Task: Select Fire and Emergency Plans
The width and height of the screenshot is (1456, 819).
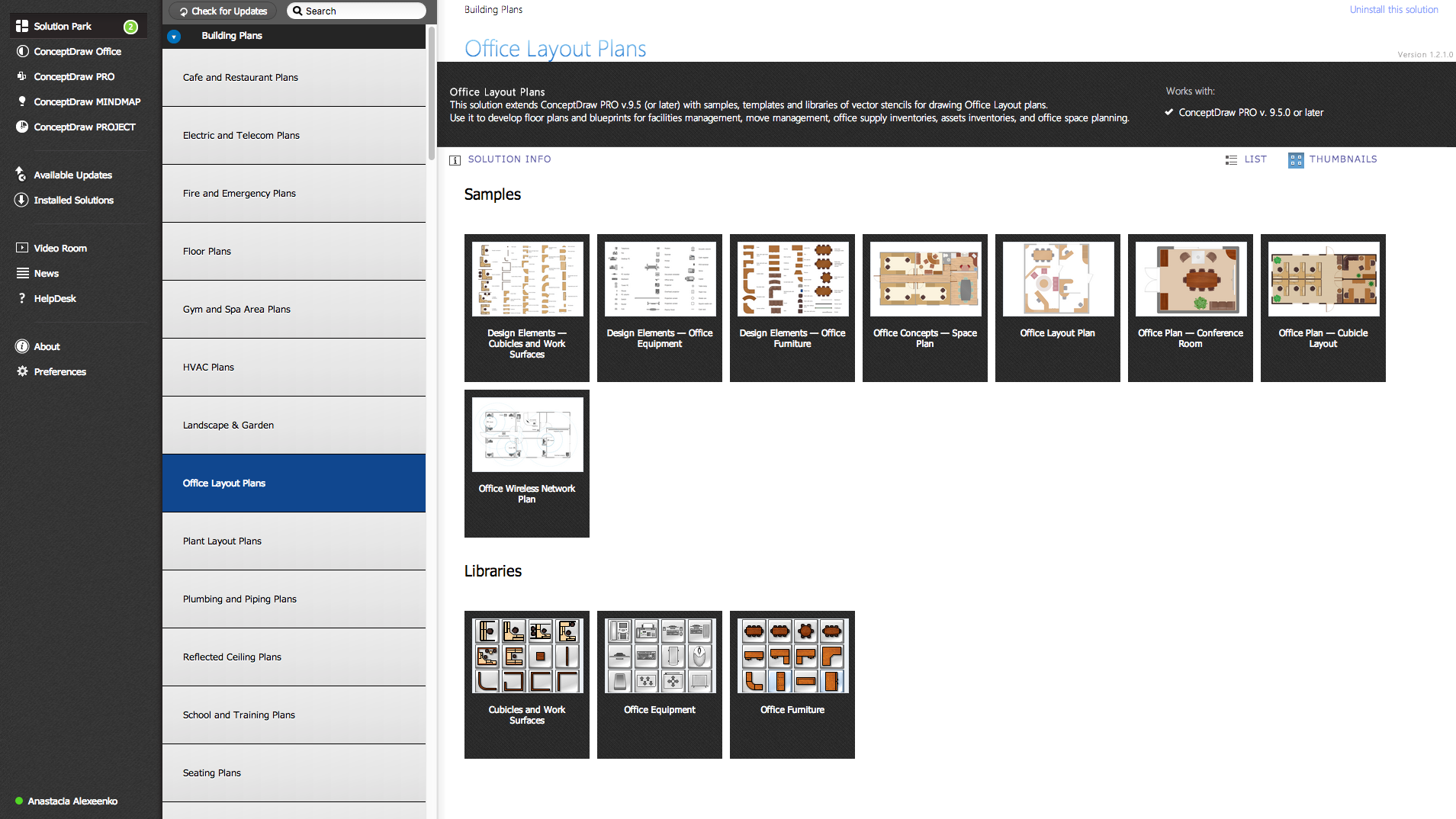Action: (294, 194)
